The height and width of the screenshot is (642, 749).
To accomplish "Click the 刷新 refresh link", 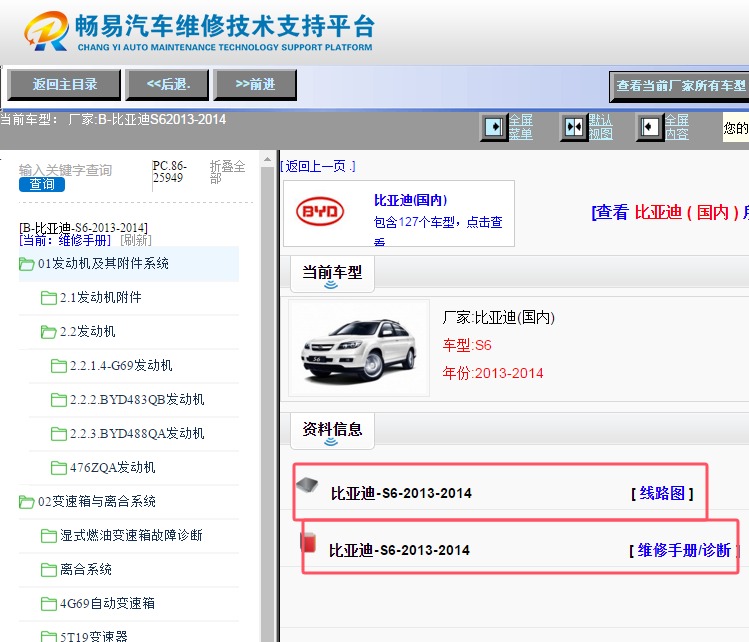I will (x=136, y=240).
